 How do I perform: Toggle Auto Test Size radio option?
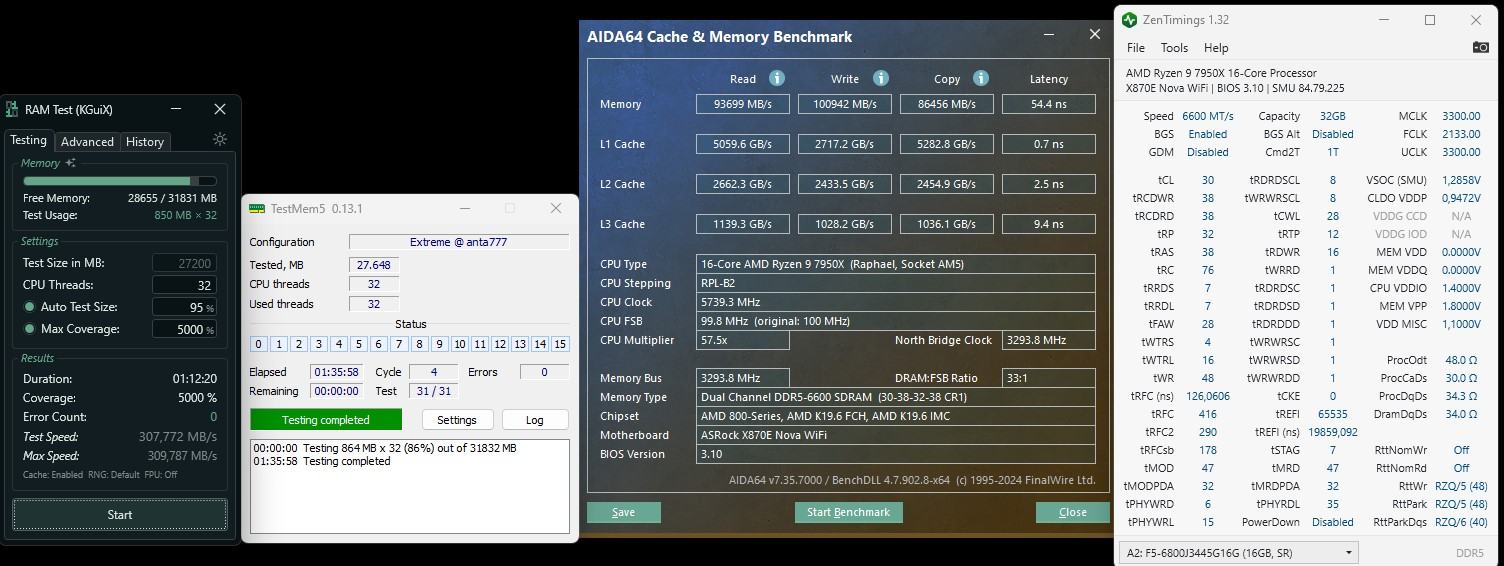pyautogui.click(x=29, y=307)
